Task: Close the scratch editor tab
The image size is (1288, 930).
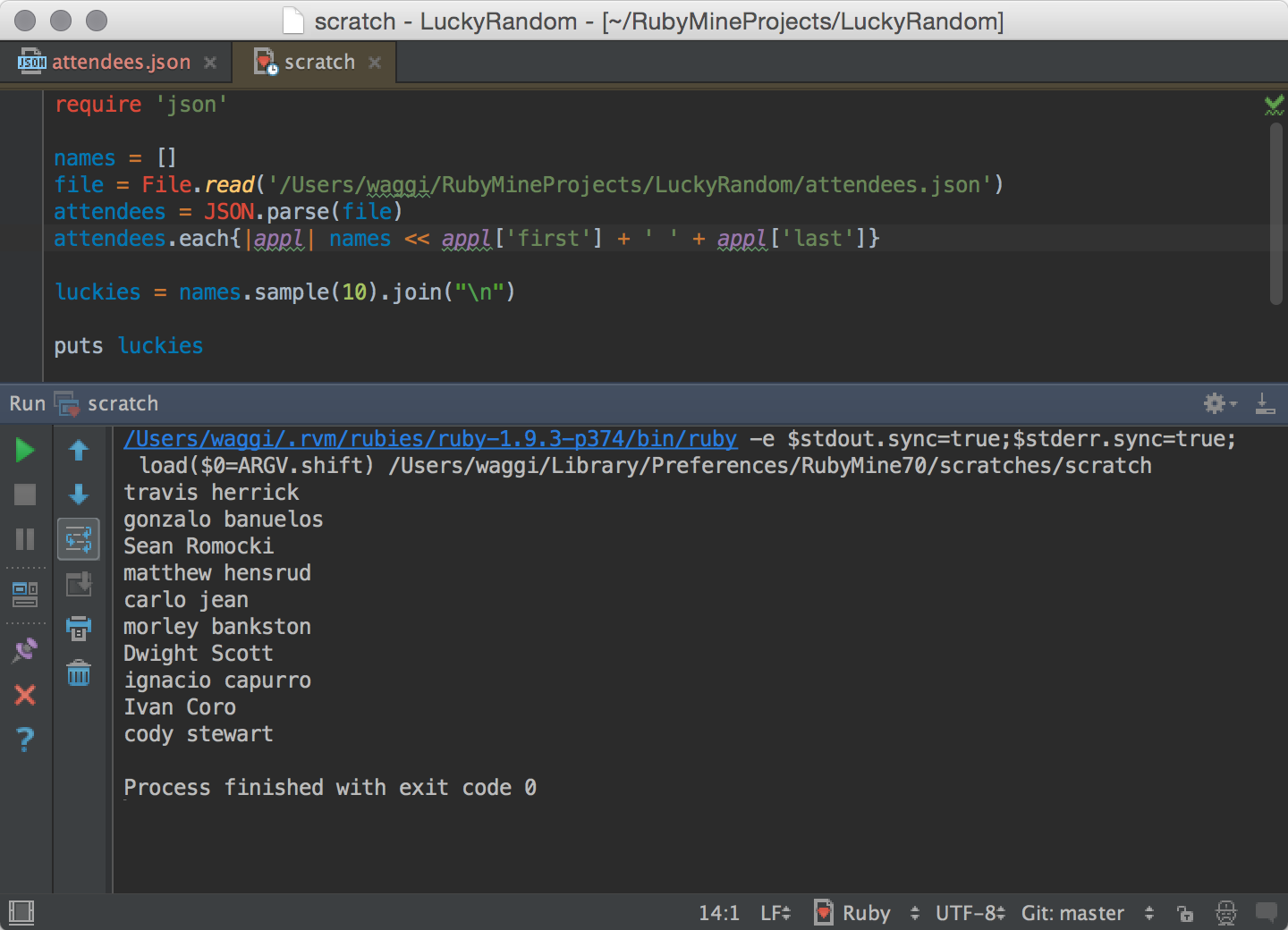Action: [375, 63]
